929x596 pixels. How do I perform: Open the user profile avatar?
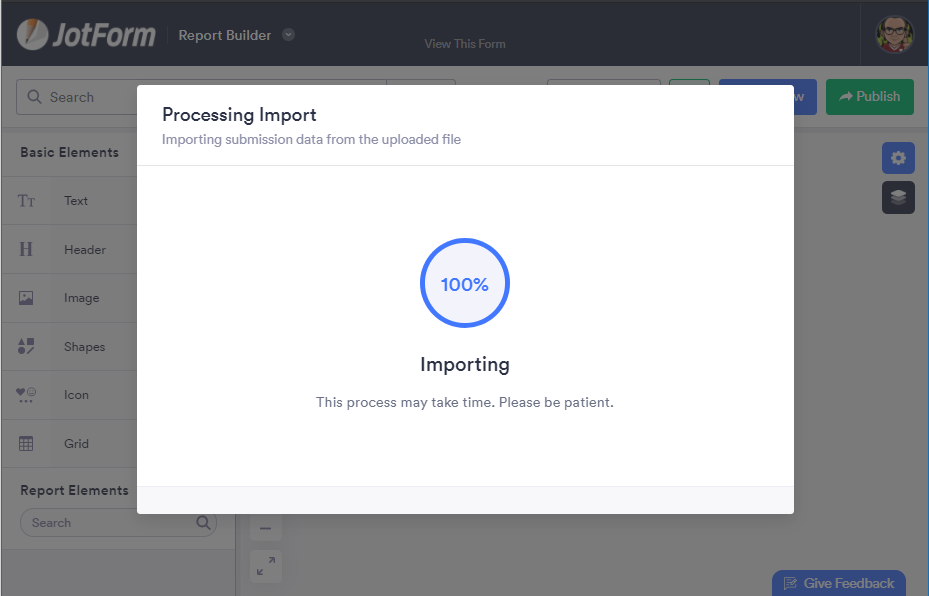(894, 35)
